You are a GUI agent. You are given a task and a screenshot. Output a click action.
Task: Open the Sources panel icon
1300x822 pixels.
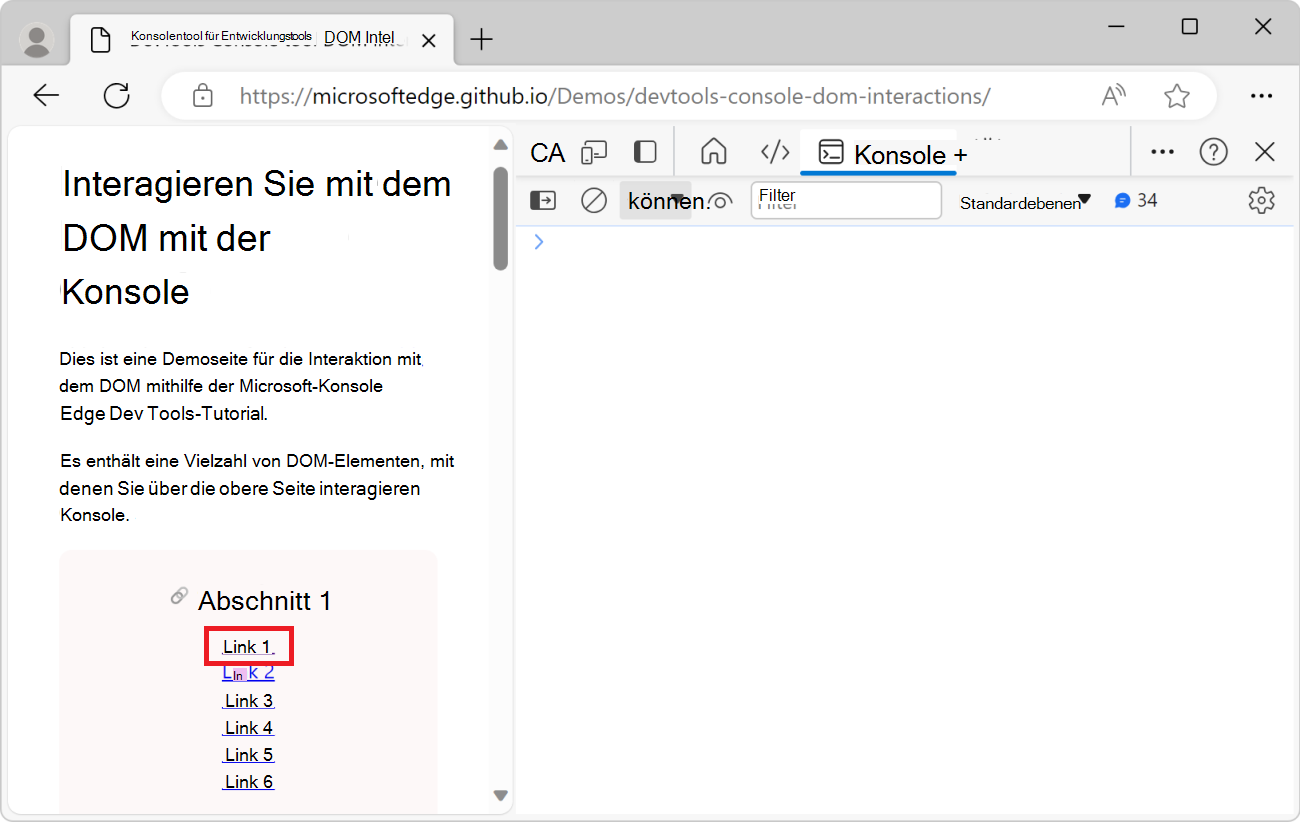pos(774,151)
